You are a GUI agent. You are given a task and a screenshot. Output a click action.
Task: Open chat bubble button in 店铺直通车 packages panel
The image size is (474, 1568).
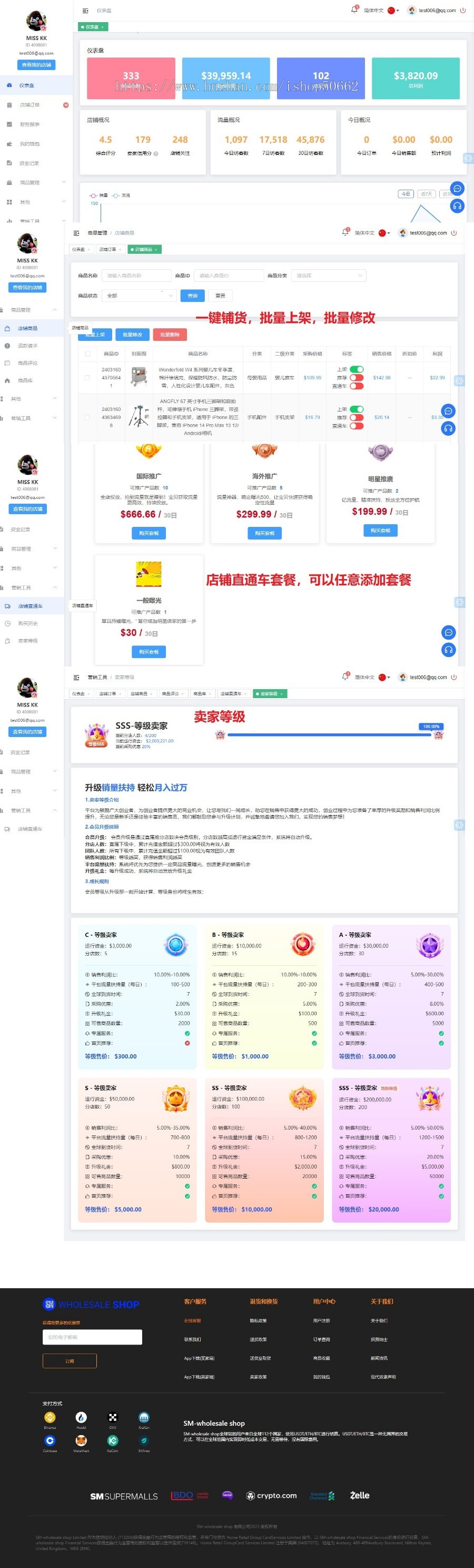[448, 632]
